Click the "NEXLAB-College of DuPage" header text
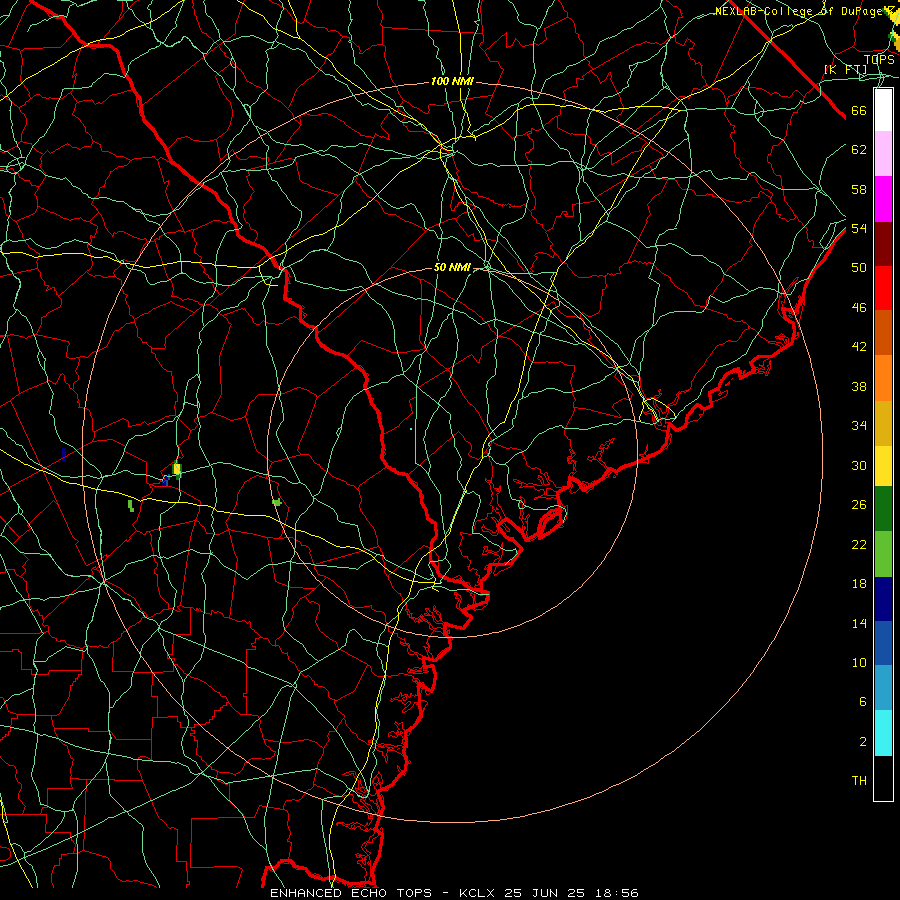900x900 pixels. pyautogui.click(x=798, y=11)
